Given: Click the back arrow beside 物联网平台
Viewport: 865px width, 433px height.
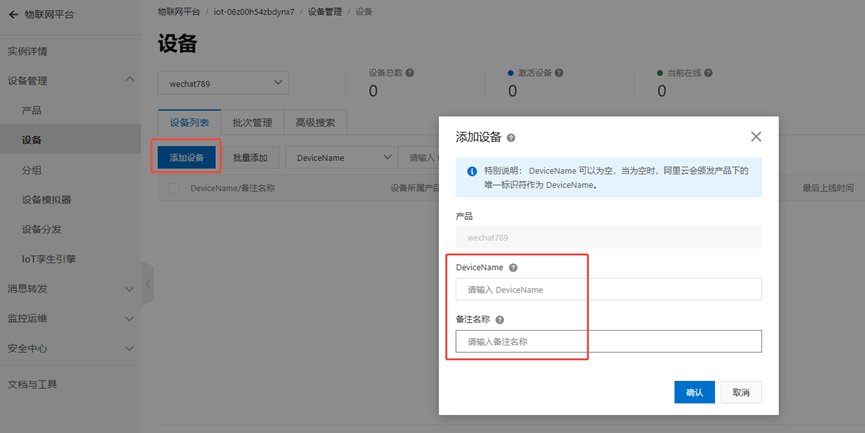Looking at the screenshot, I should point(13,15).
